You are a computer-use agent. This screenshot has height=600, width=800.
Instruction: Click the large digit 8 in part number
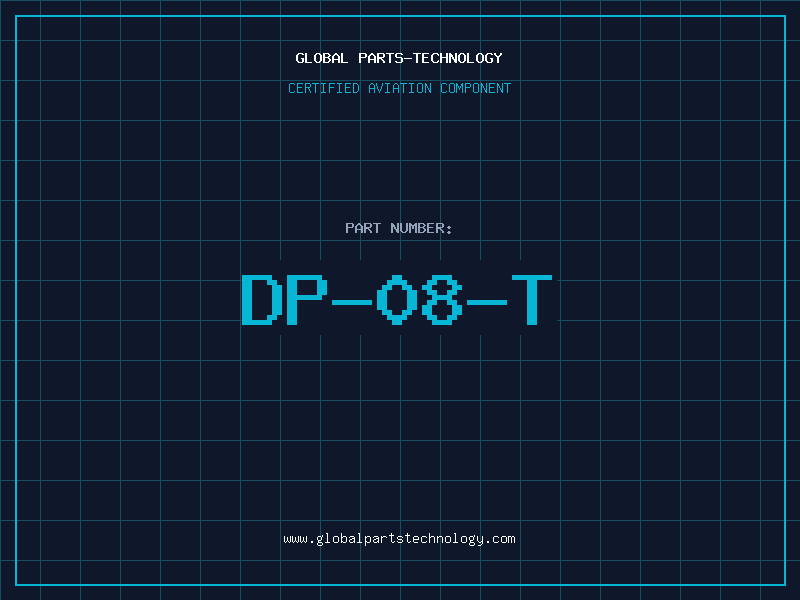point(442,300)
